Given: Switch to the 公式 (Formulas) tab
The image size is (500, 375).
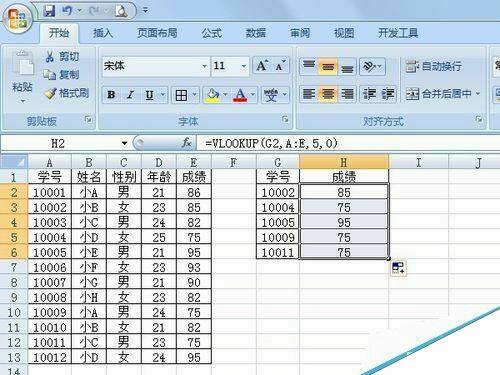Looking at the screenshot, I should click(212, 33).
